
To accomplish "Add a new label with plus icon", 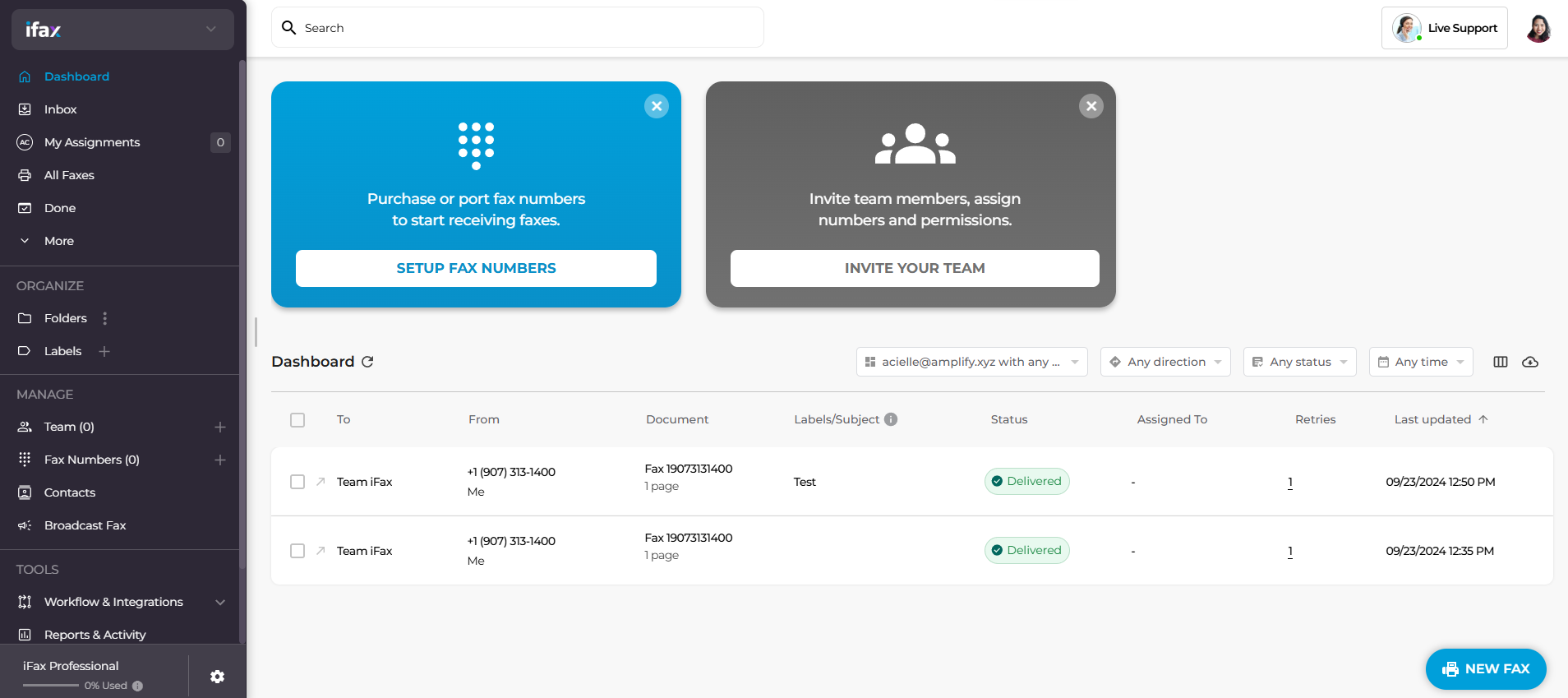I will pyautogui.click(x=104, y=351).
